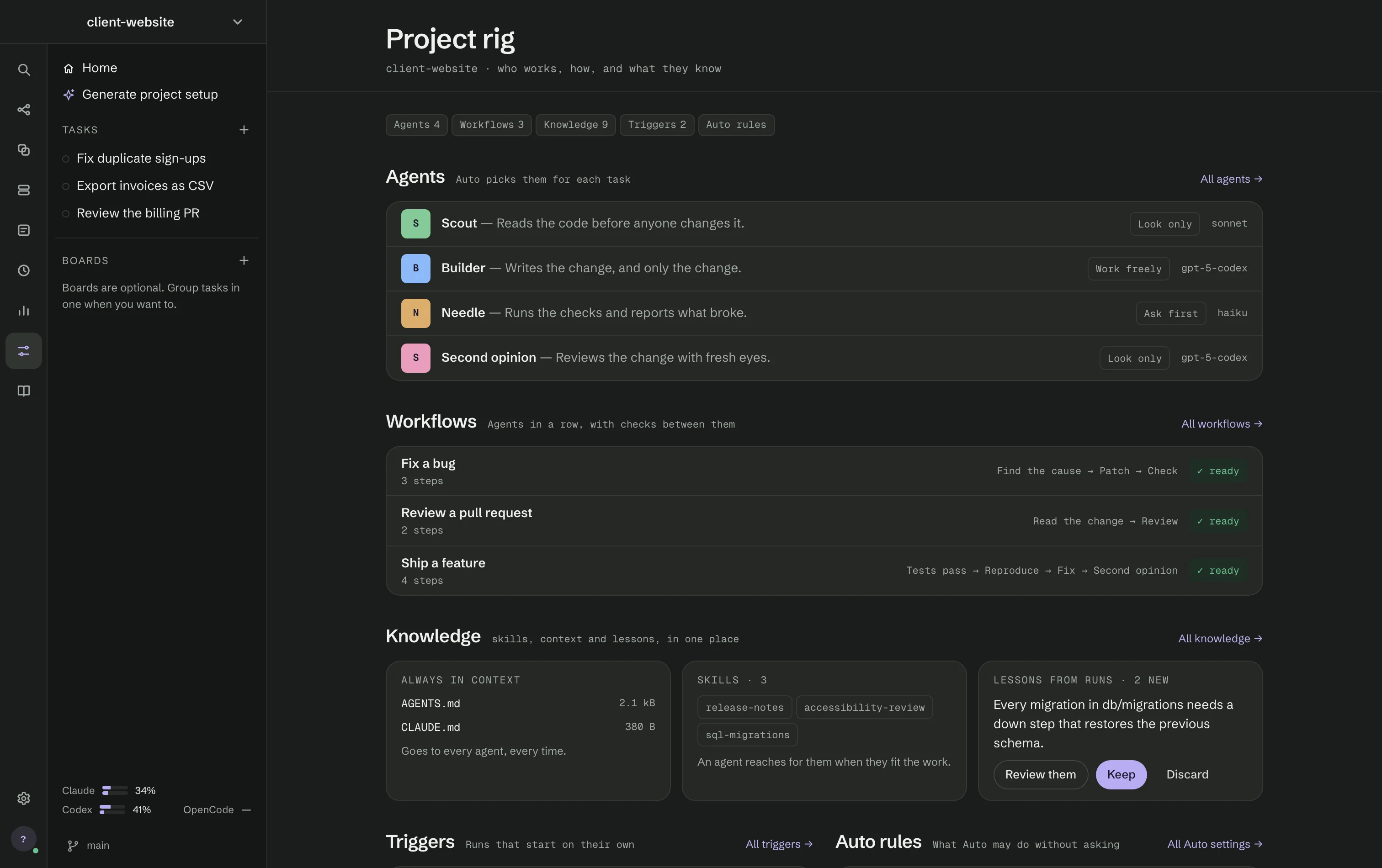Screen dimensions: 1382x868
Task: Click the Claude usage bar
Action: (x=115, y=790)
